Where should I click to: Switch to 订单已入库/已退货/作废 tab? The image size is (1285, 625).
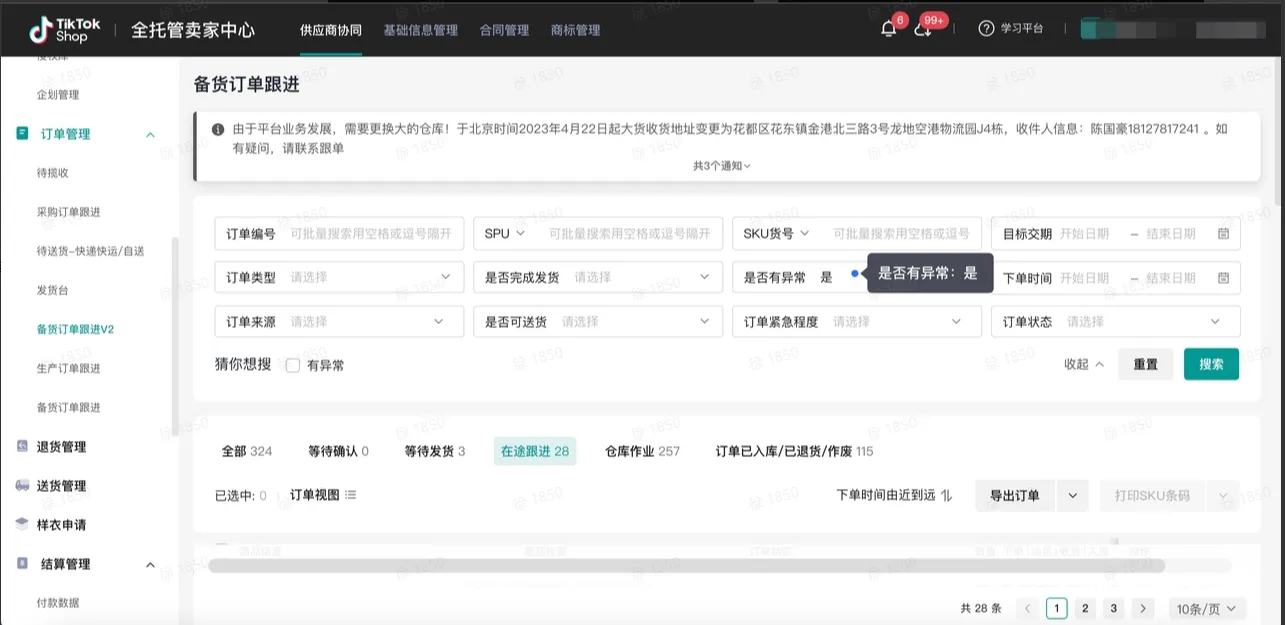pos(794,451)
